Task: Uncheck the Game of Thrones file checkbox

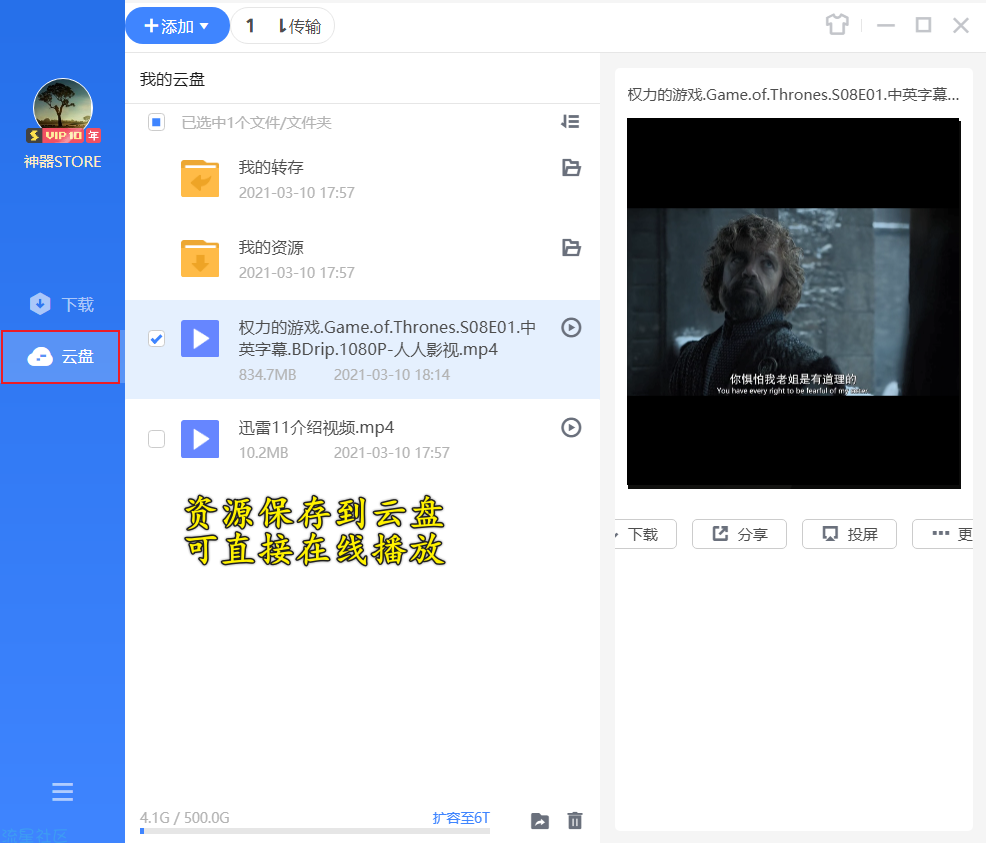Action: 157,339
